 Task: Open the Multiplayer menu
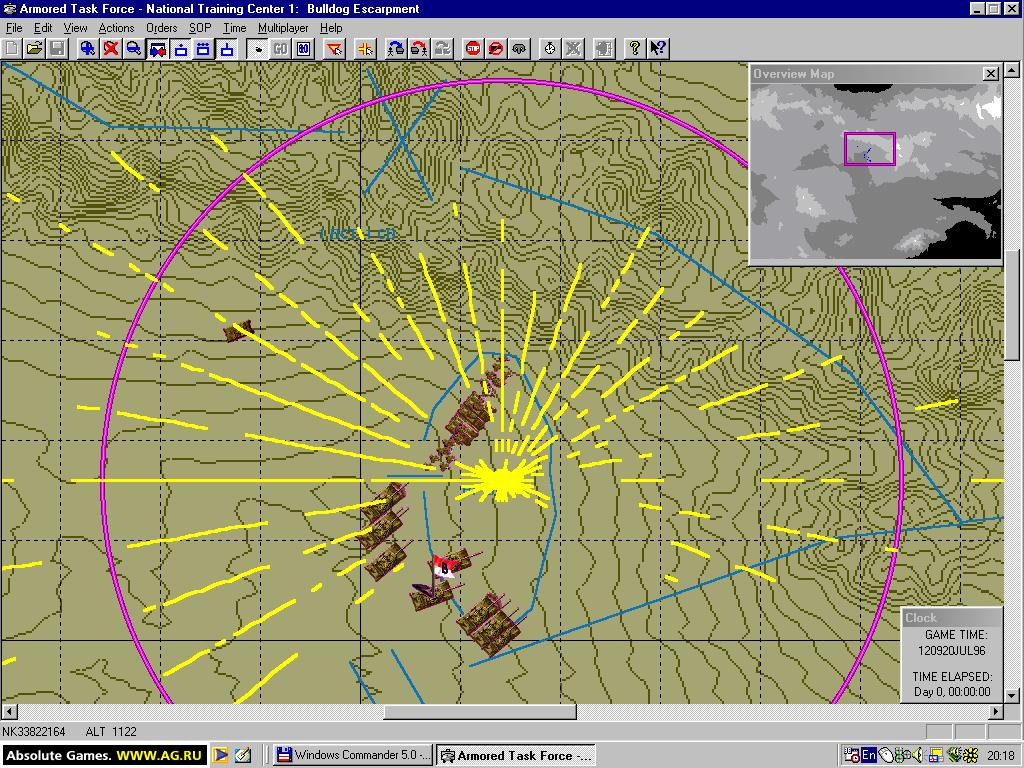[x=283, y=28]
